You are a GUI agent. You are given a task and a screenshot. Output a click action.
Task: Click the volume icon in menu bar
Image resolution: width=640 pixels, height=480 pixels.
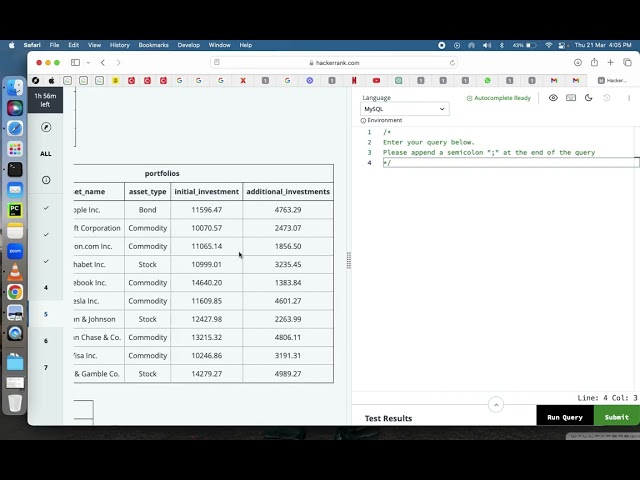click(487, 45)
